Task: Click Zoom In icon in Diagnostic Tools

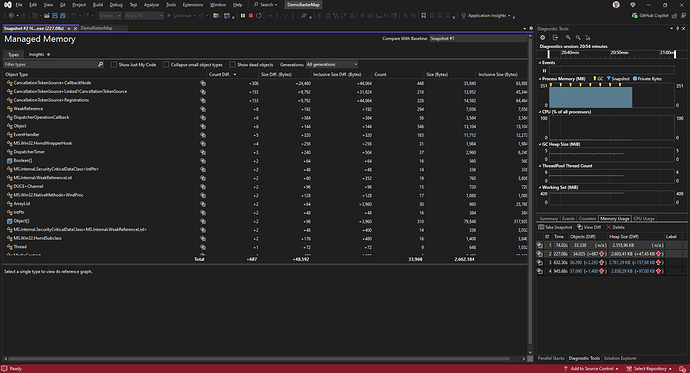Action: (568, 38)
